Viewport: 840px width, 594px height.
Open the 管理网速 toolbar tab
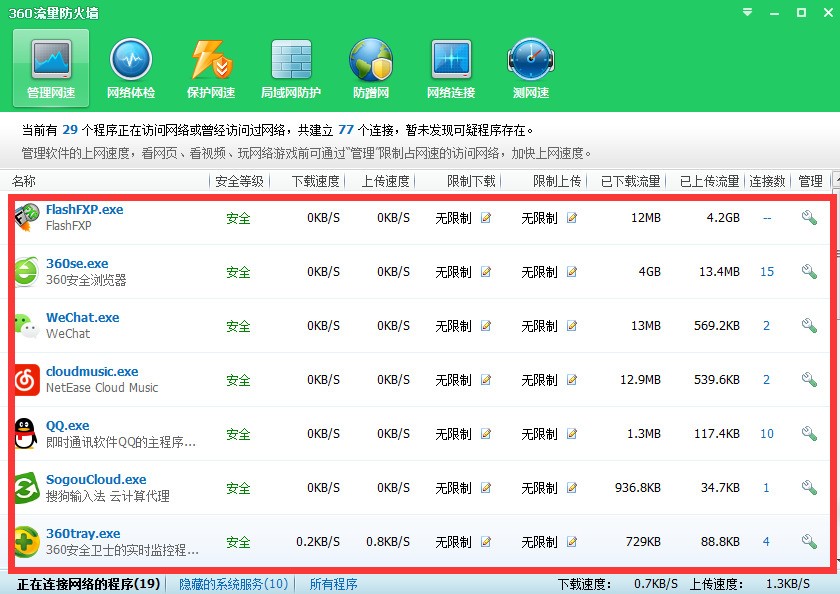pyautogui.click(x=51, y=68)
